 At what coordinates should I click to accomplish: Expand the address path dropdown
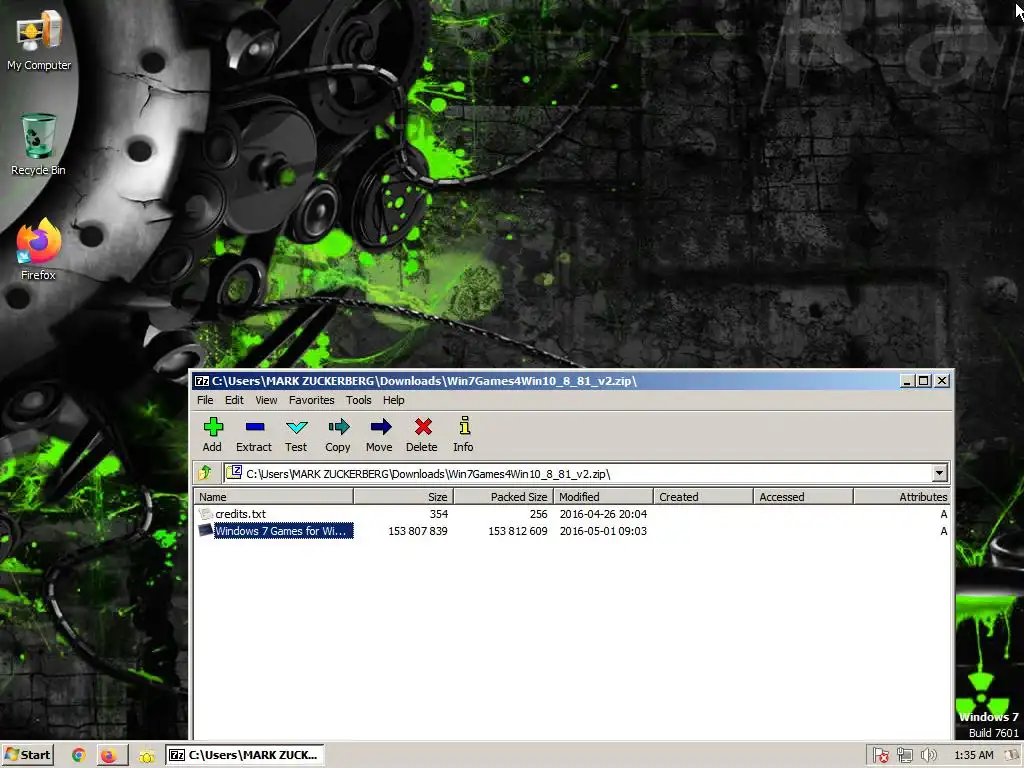tap(939, 473)
